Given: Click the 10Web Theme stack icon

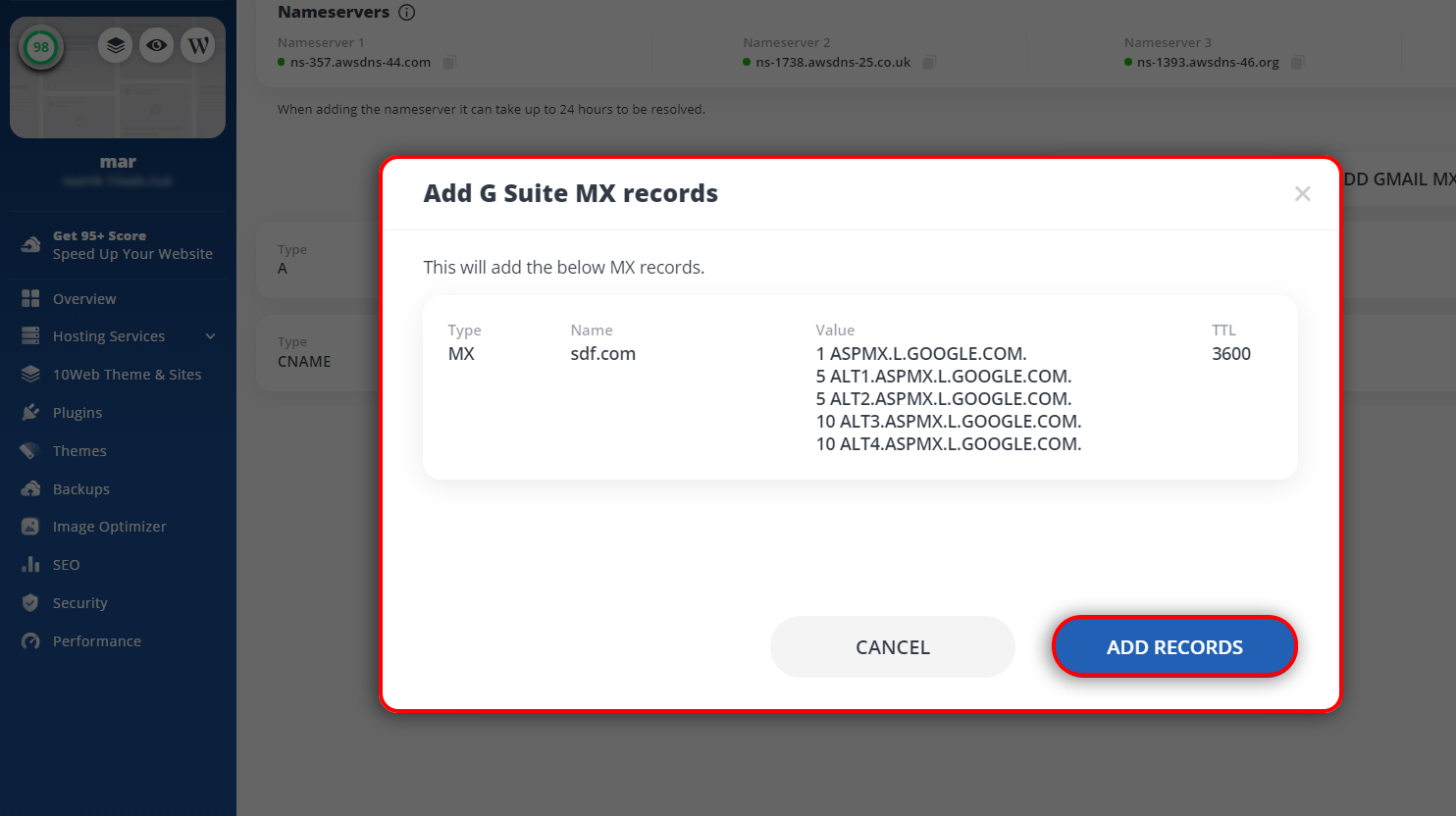Looking at the screenshot, I should coord(30,375).
